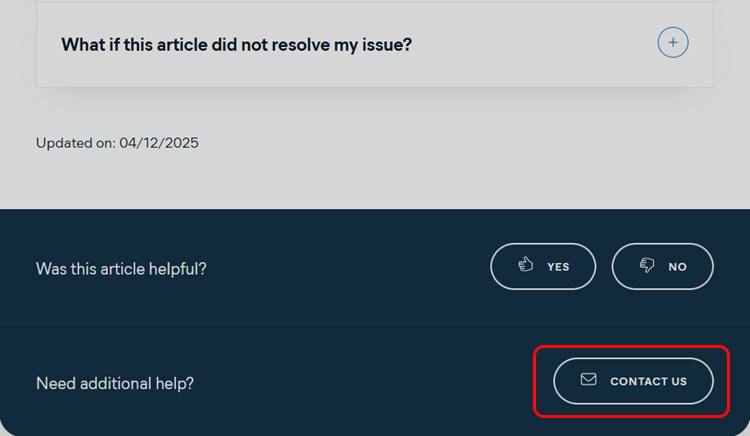The height and width of the screenshot is (436, 750).
Task: Click the thumbs-up icon
Action: point(526,266)
